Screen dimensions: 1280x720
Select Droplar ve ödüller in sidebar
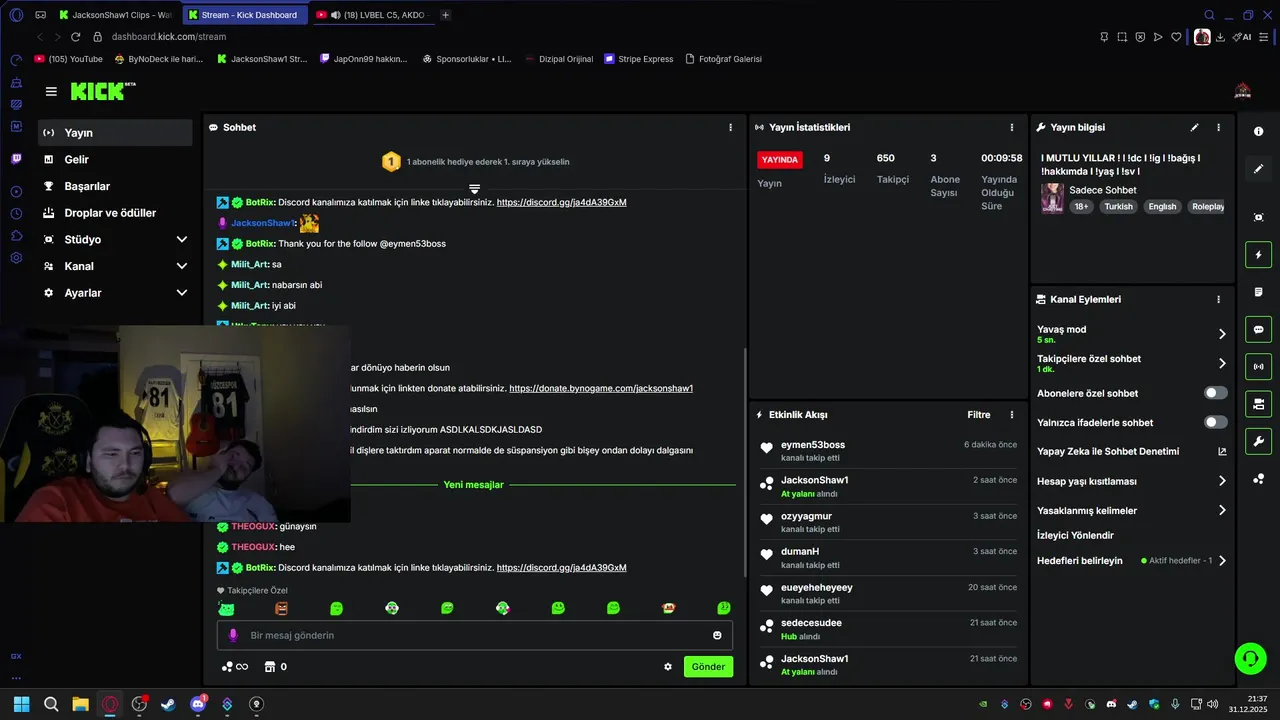coord(115,213)
